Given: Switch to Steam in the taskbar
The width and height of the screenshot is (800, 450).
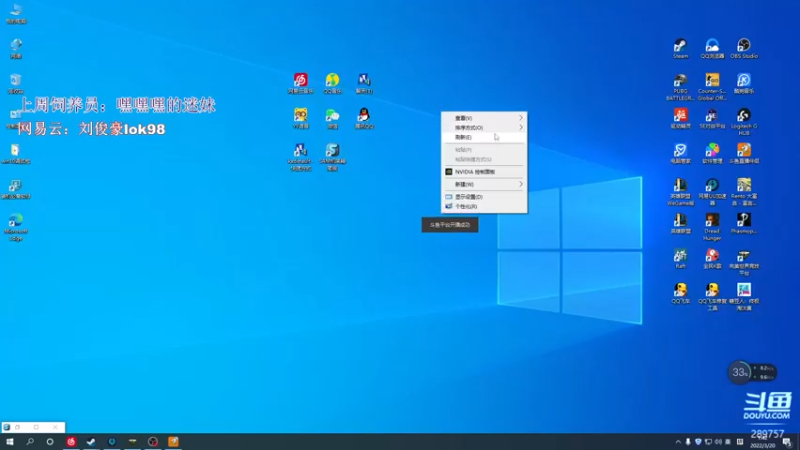Looking at the screenshot, I should [x=91, y=442].
